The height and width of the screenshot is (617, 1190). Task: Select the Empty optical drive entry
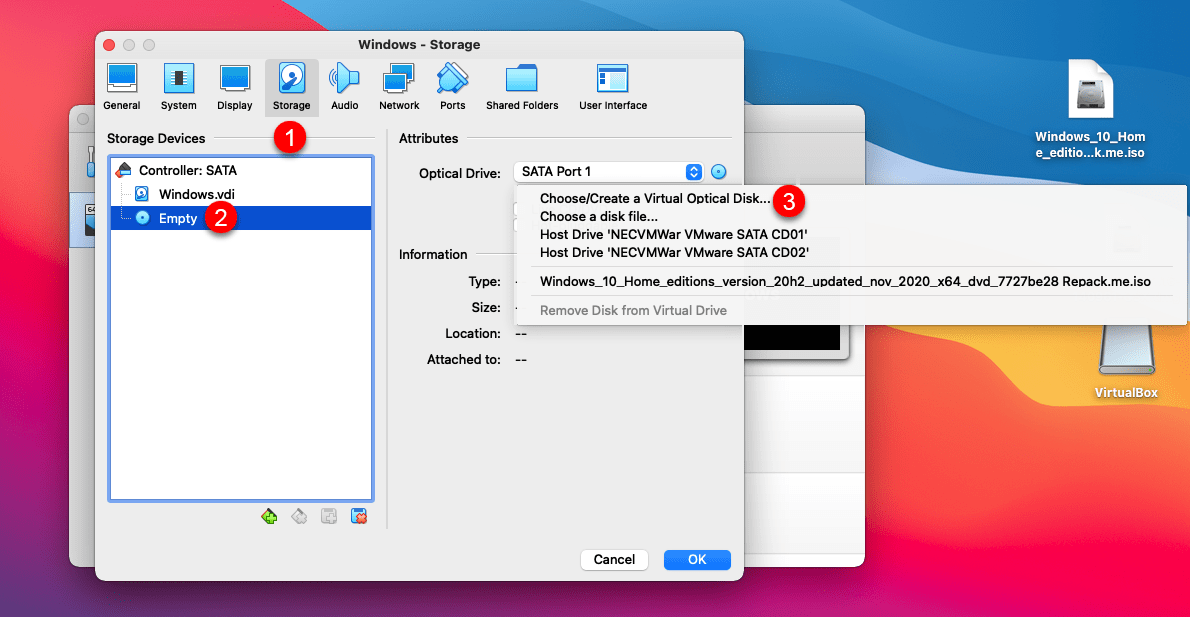pyautogui.click(x=241, y=218)
